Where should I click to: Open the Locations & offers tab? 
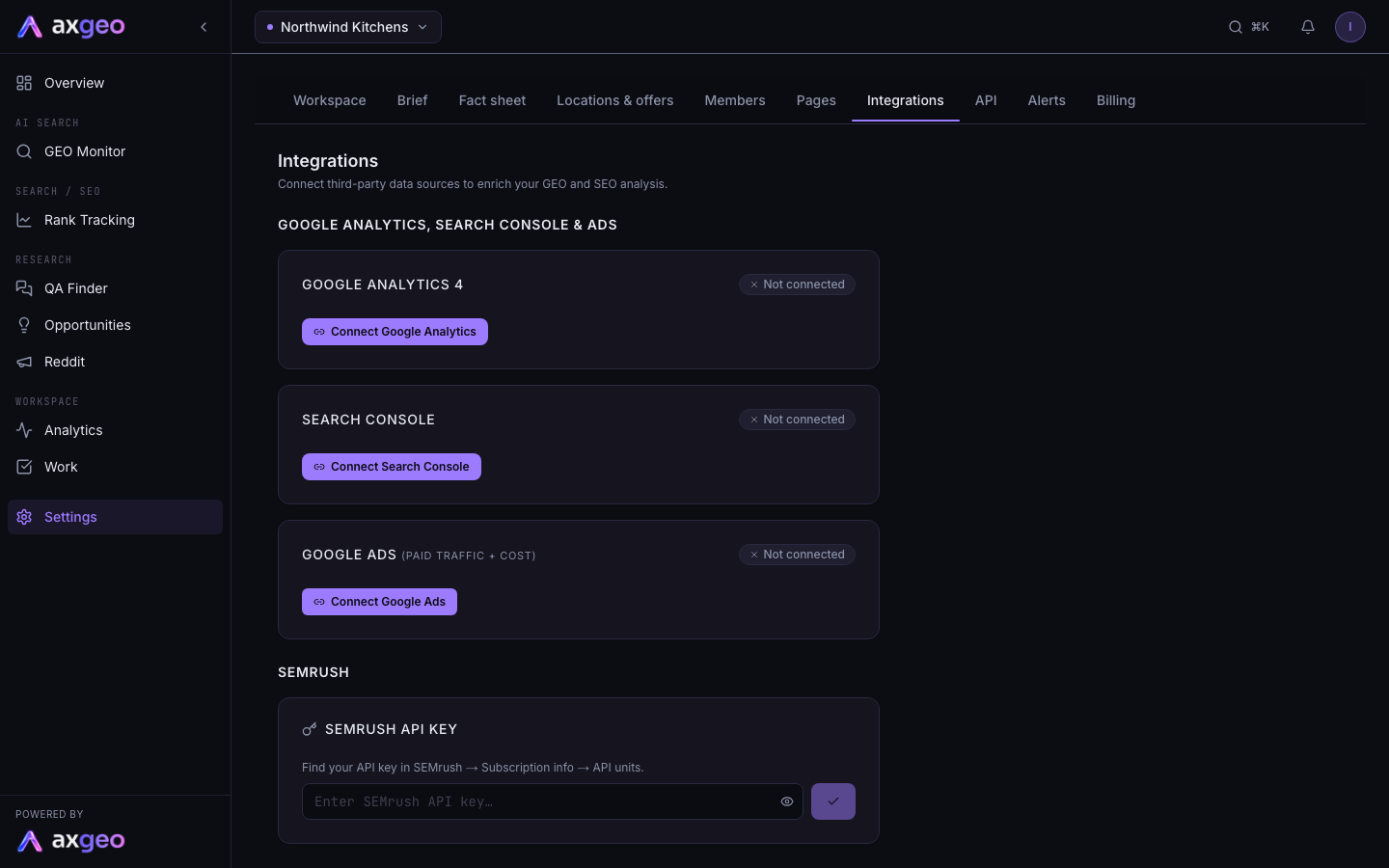[615, 100]
